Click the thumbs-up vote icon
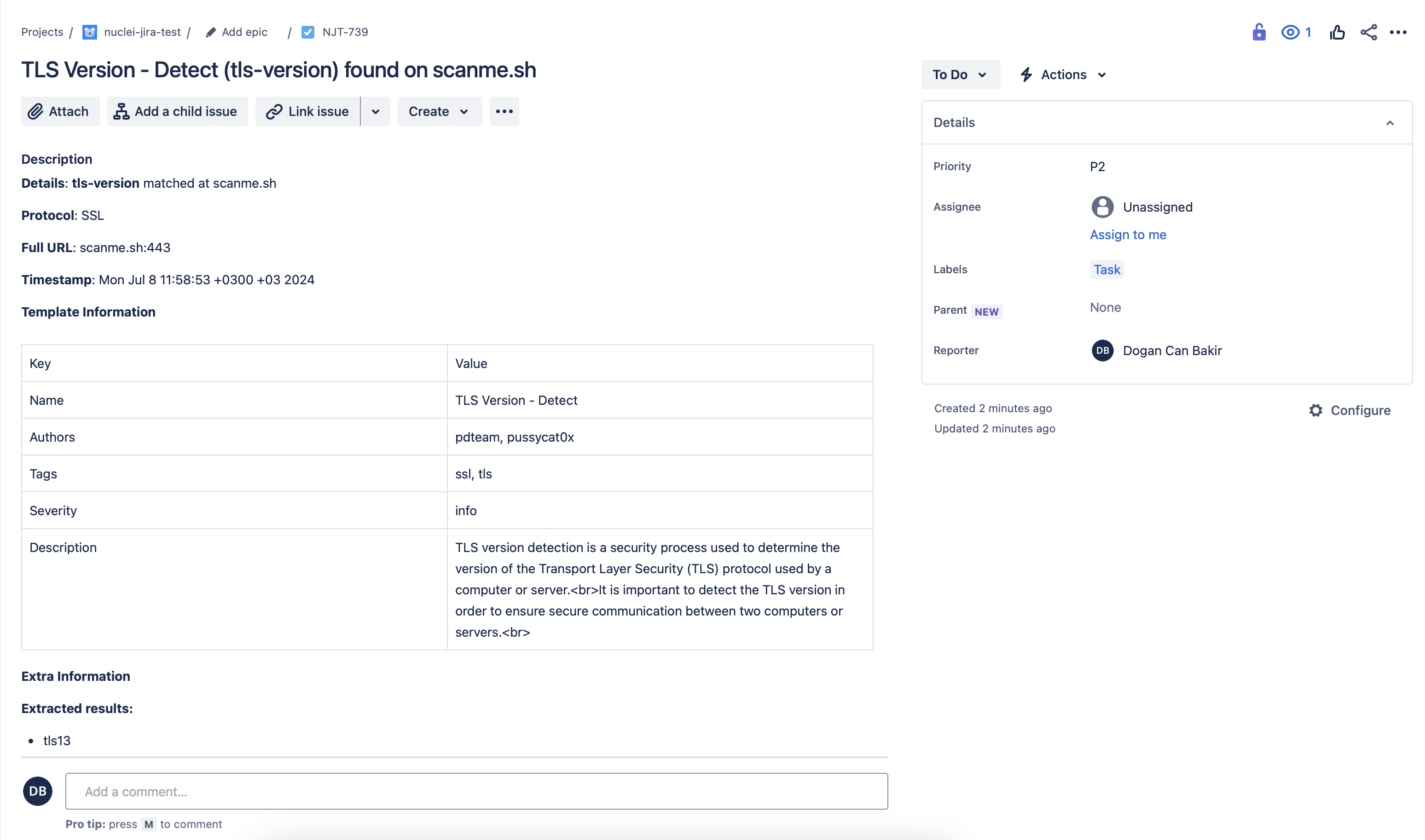The height and width of the screenshot is (840, 1425). click(x=1337, y=32)
